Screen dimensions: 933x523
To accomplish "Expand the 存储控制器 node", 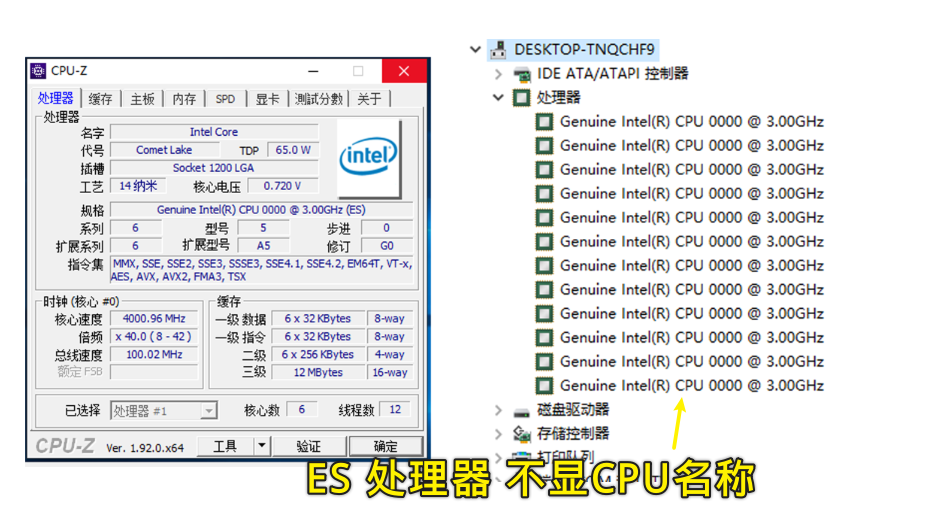I will pyautogui.click(x=498, y=434).
